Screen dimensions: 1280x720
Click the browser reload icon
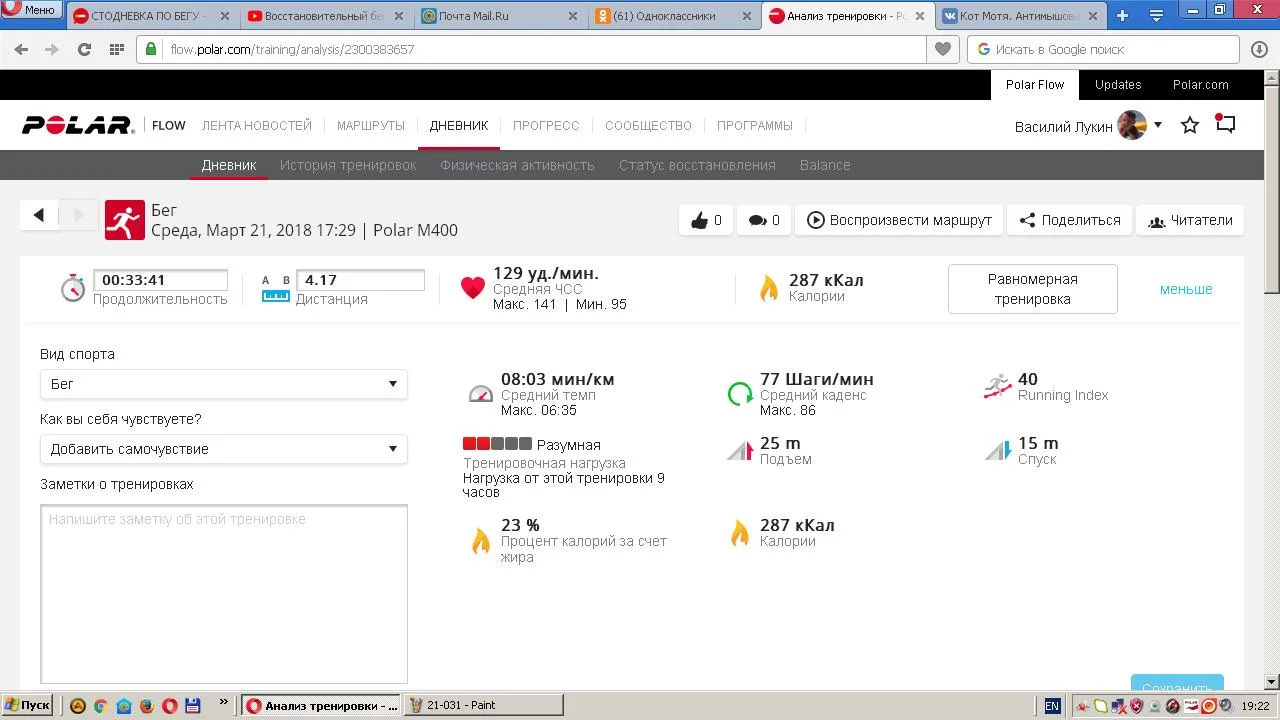(84, 49)
